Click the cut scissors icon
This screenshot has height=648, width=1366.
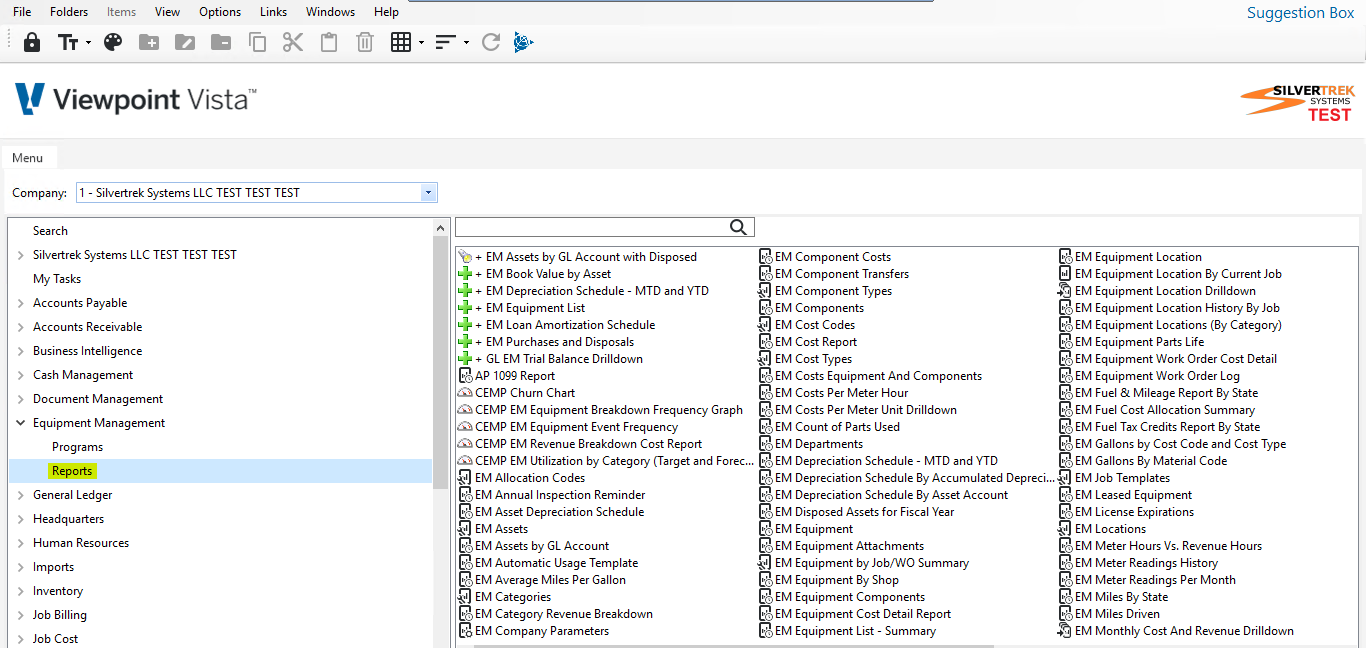click(x=293, y=42)
